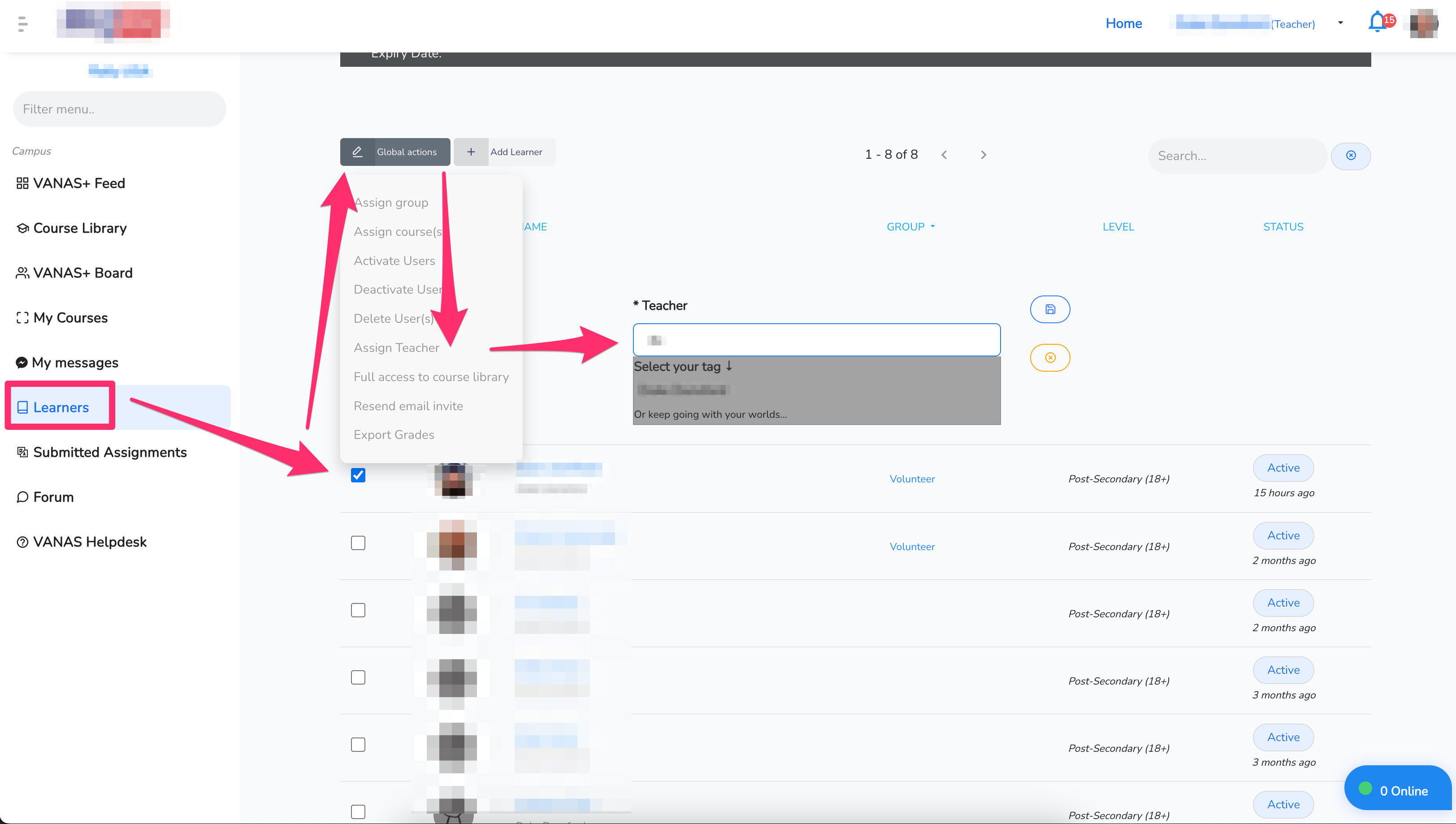Select Export Grades menu option

coord(394,434)
